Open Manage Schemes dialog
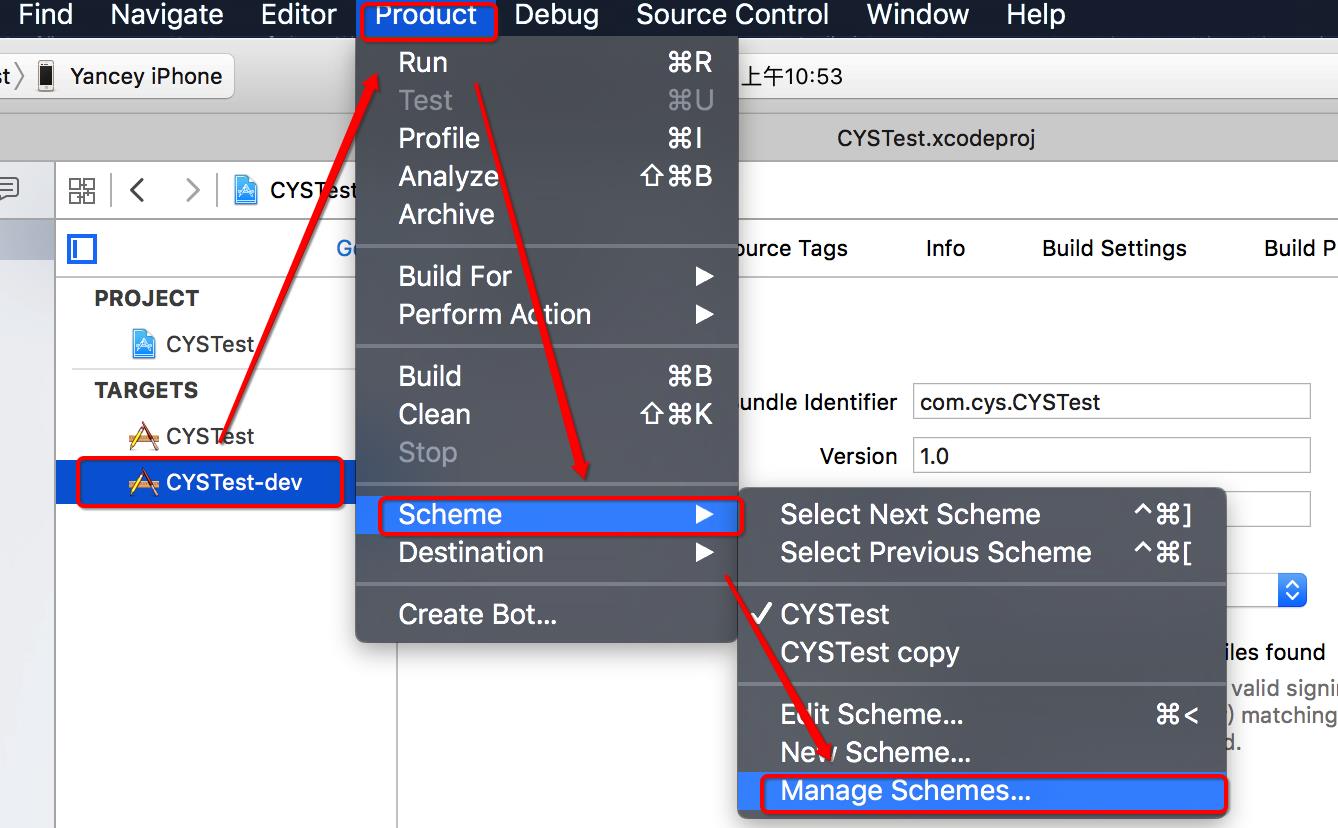Screen dimensions: 1338x828 point(982,791)
